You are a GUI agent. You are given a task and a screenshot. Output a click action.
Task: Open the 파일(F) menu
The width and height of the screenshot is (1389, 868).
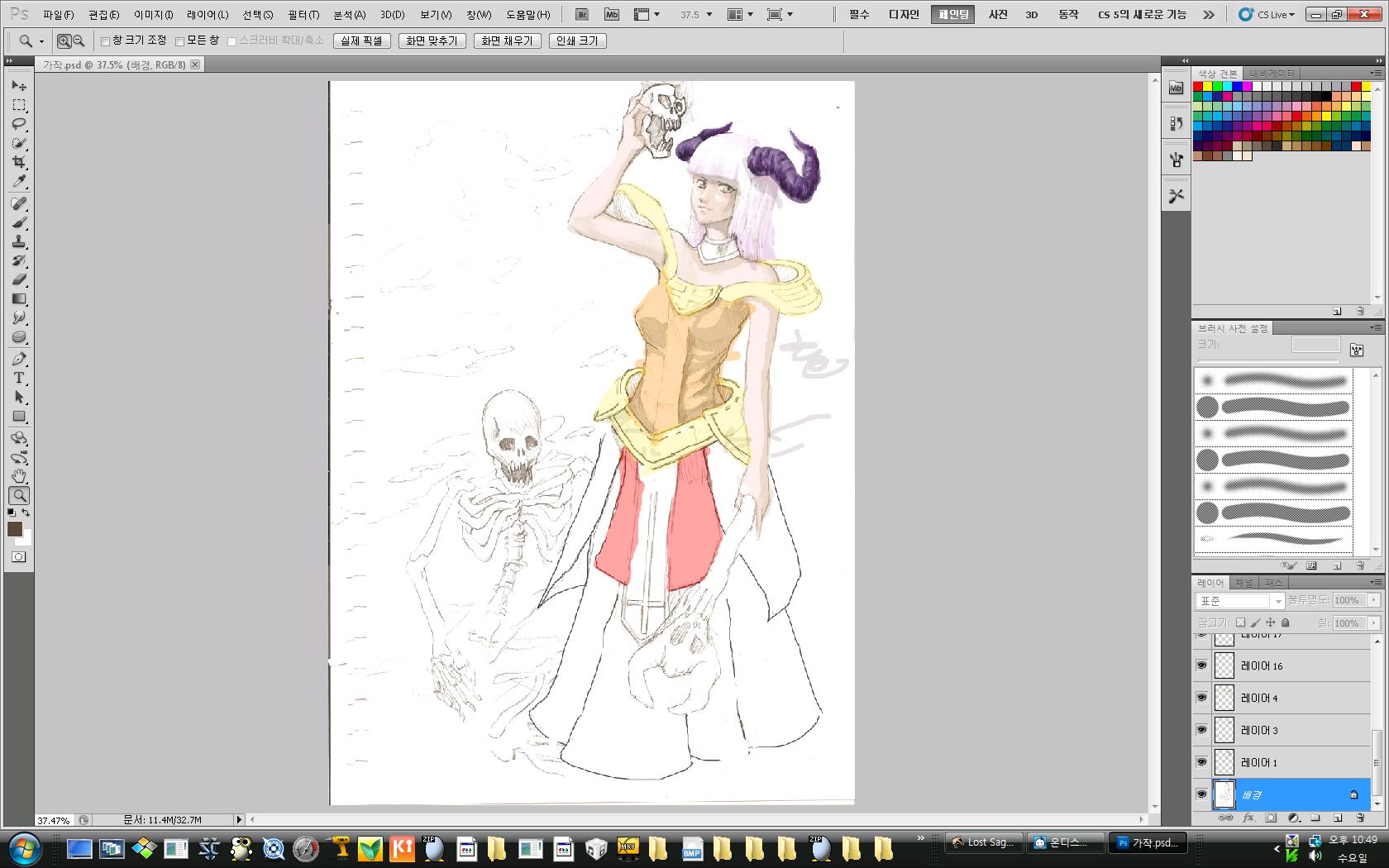(x=58, y=15)
